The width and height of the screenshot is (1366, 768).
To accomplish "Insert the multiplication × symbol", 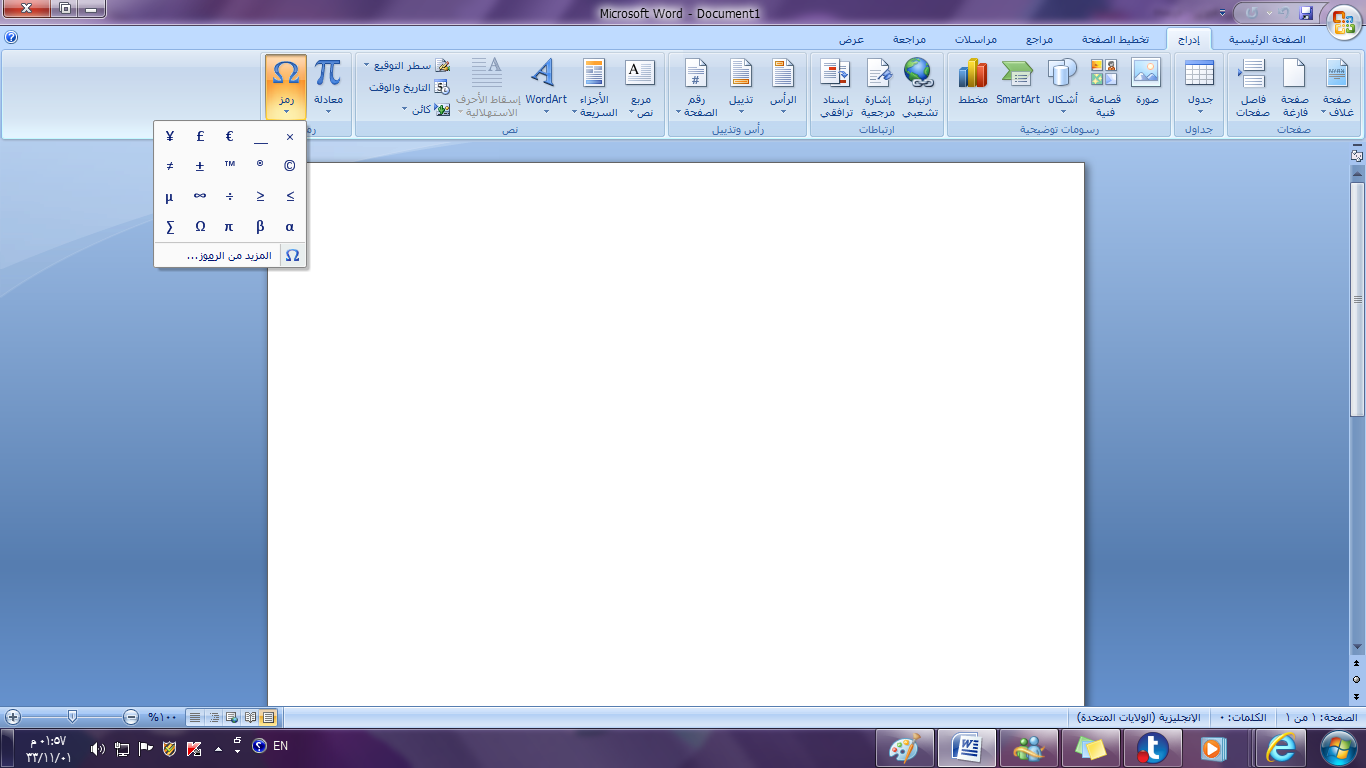I will click(x=290, y=137).
